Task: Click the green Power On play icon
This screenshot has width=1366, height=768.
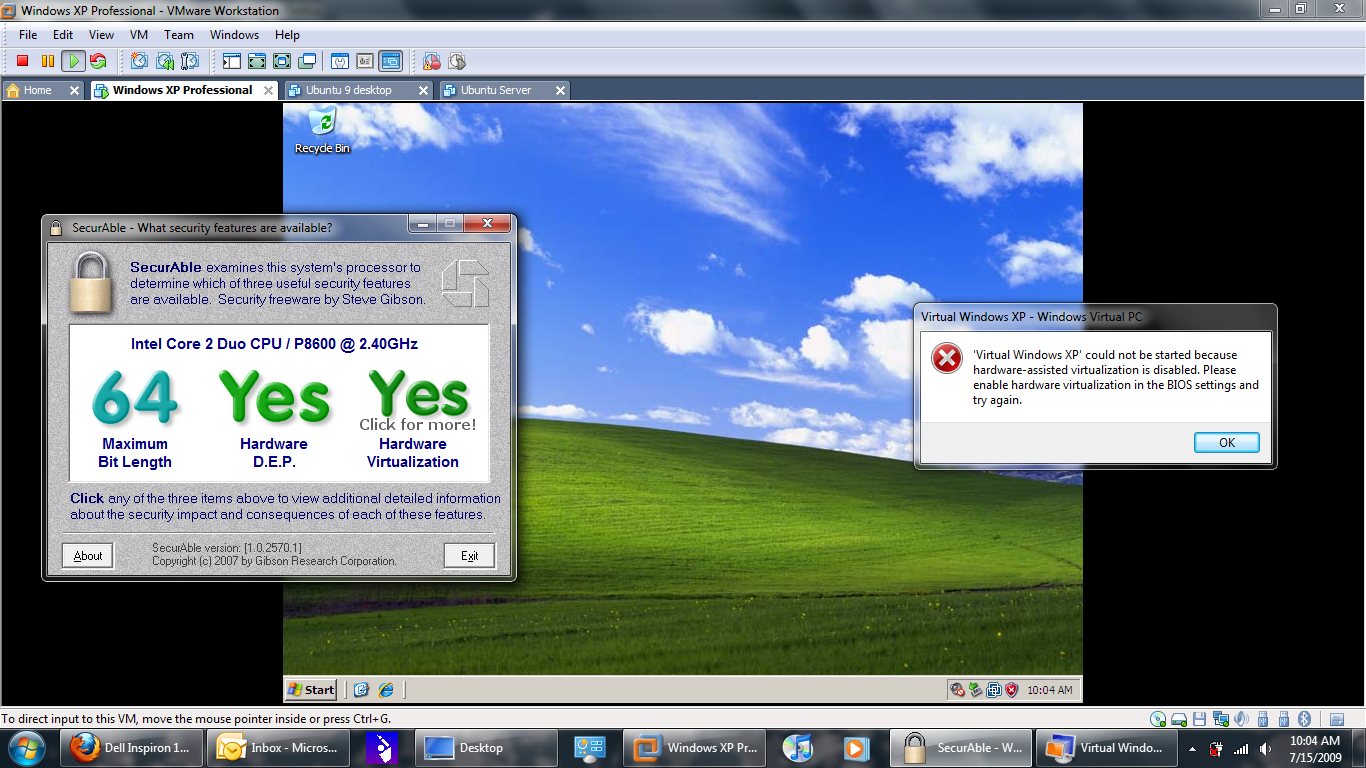Action: pos(73,61)
